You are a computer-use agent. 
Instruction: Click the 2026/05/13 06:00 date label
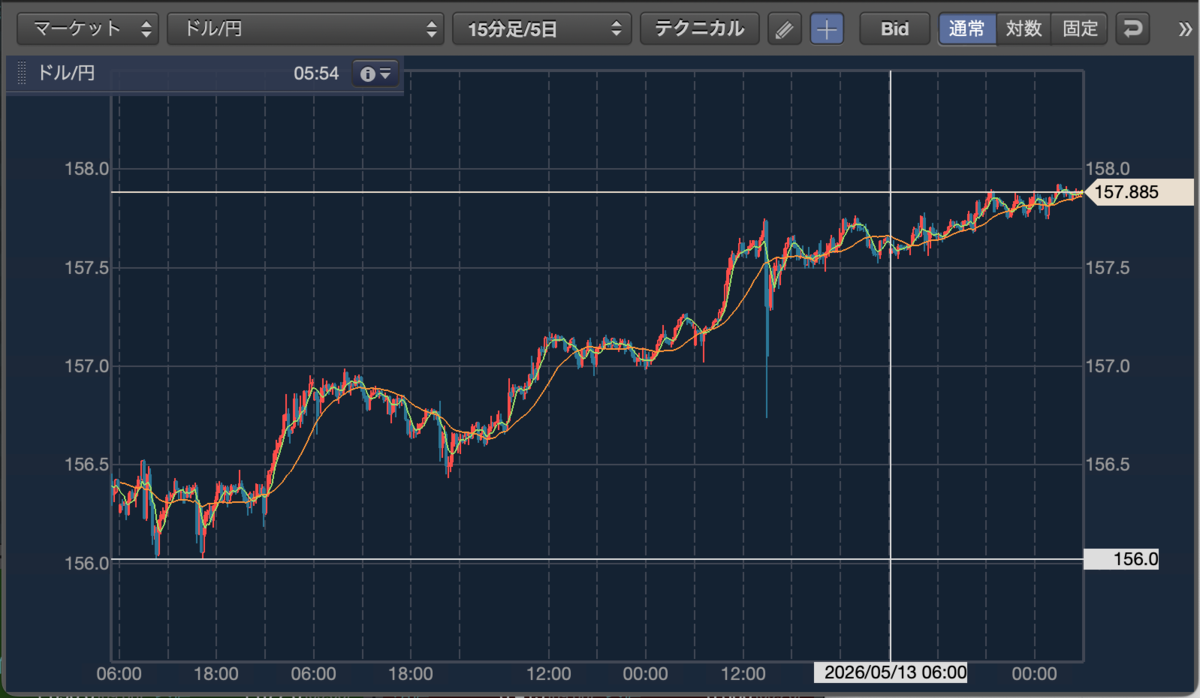[x=891, y=672]
